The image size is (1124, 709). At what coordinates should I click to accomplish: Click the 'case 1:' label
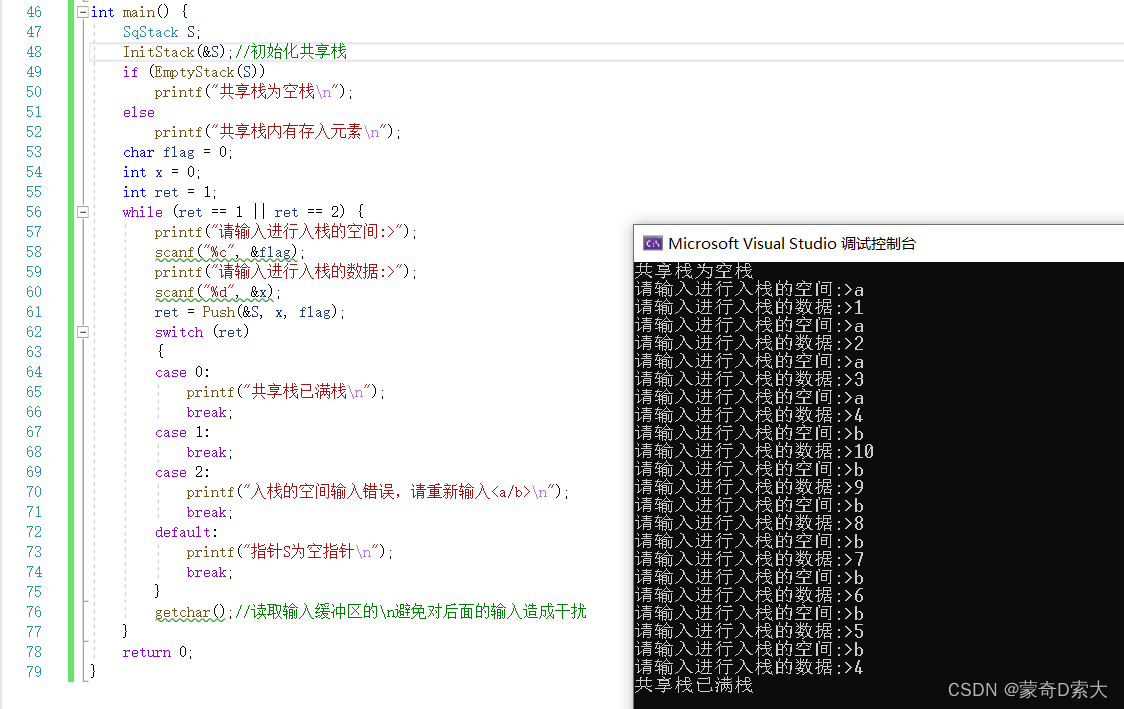tap(182, 432)
